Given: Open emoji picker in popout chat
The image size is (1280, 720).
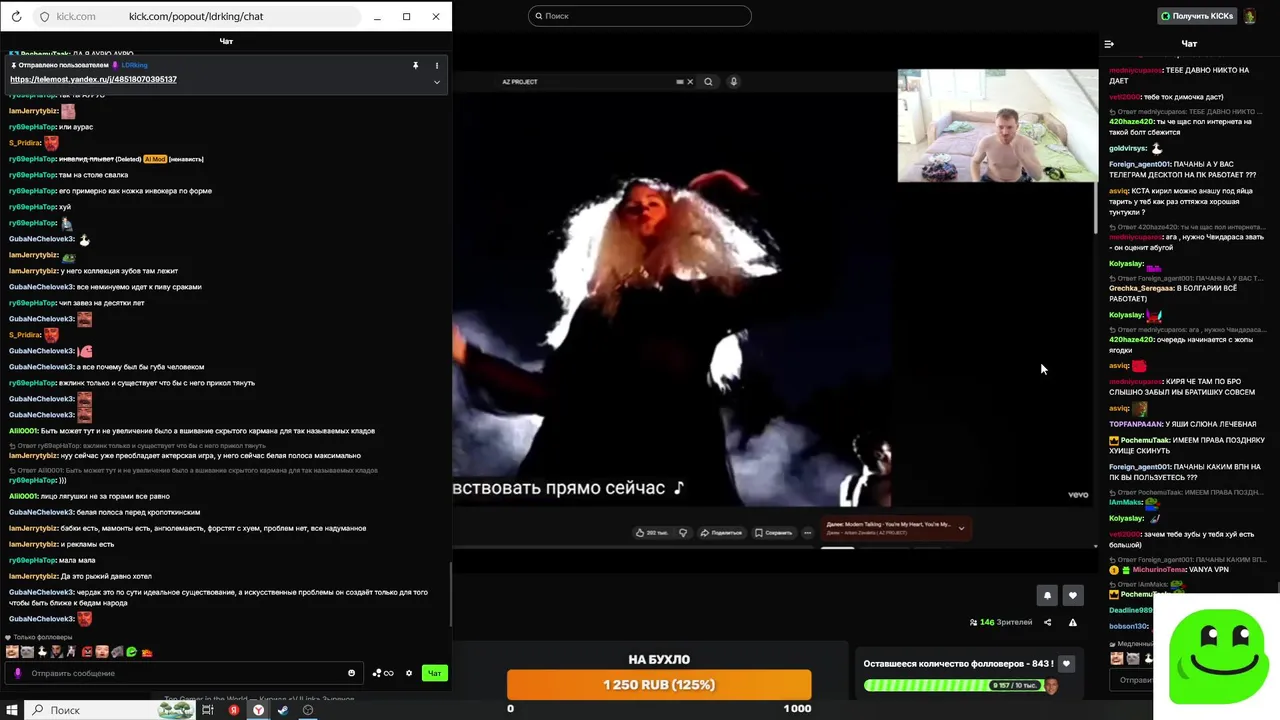Looking at the screenshot, I should (351, 673).
